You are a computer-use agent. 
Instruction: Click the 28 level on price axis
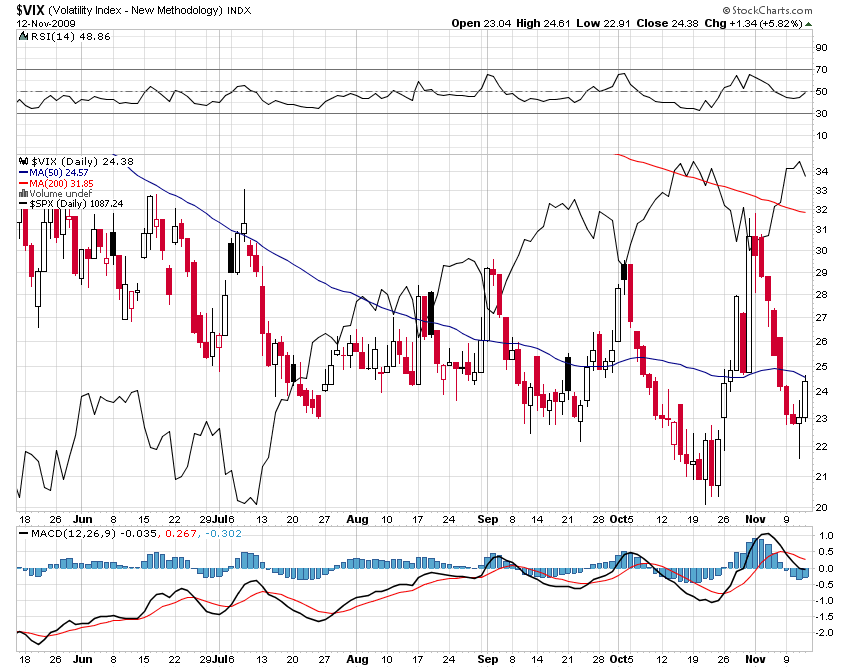click(x=821, y=295)
